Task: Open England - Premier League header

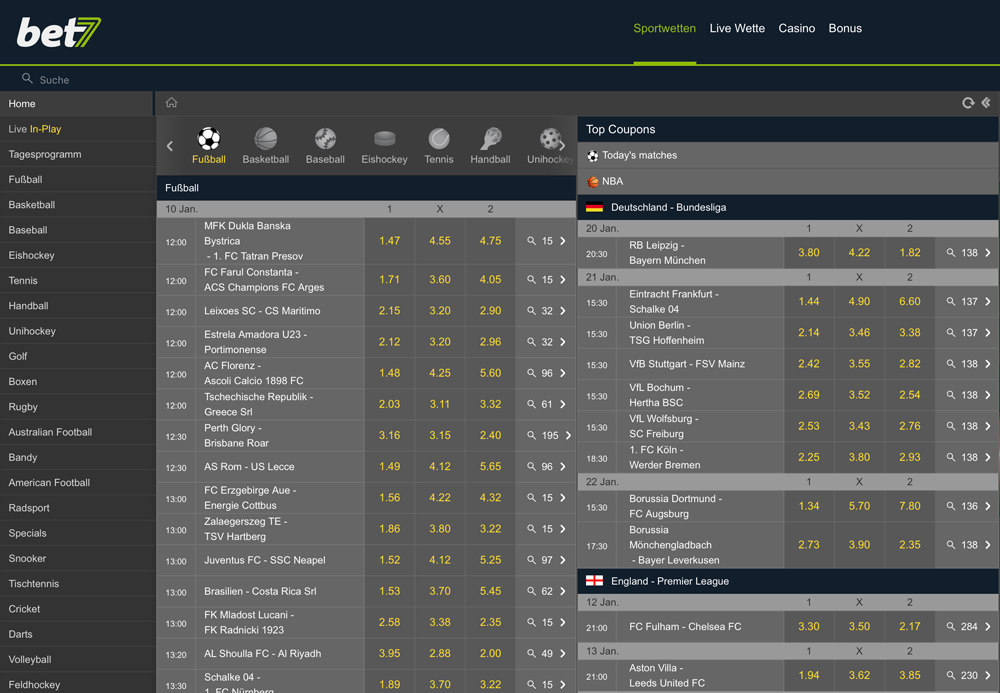Action: point(788,581)
